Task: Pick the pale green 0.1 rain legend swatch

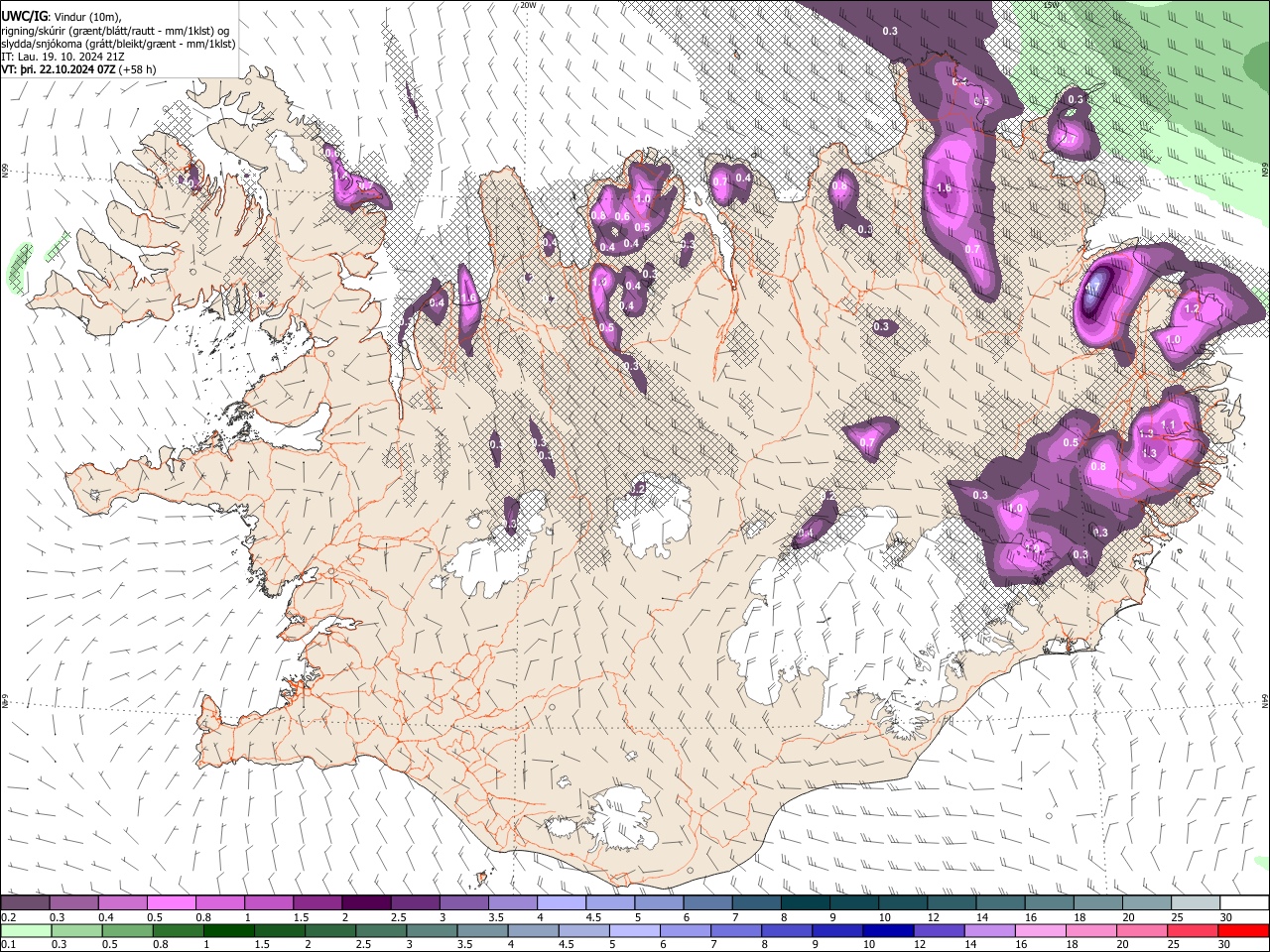Action: 25,931
